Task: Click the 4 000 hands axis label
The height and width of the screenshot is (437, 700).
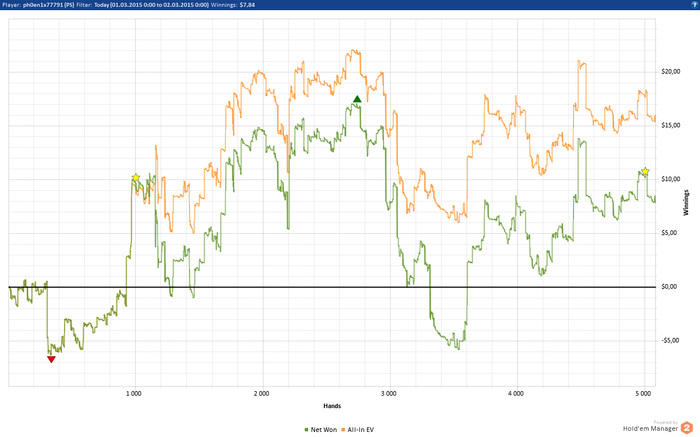Action: pyautogui.click(x=516, y=394)
